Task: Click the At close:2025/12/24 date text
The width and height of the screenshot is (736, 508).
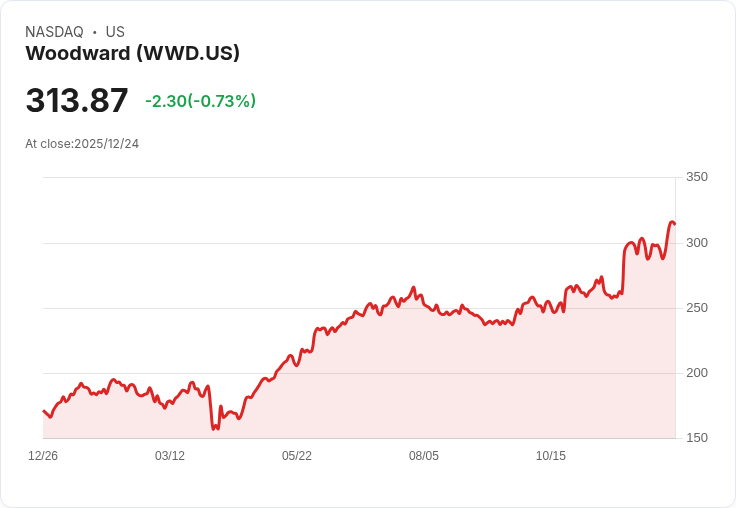Action: pyautogui.click(x=82, y=144)
